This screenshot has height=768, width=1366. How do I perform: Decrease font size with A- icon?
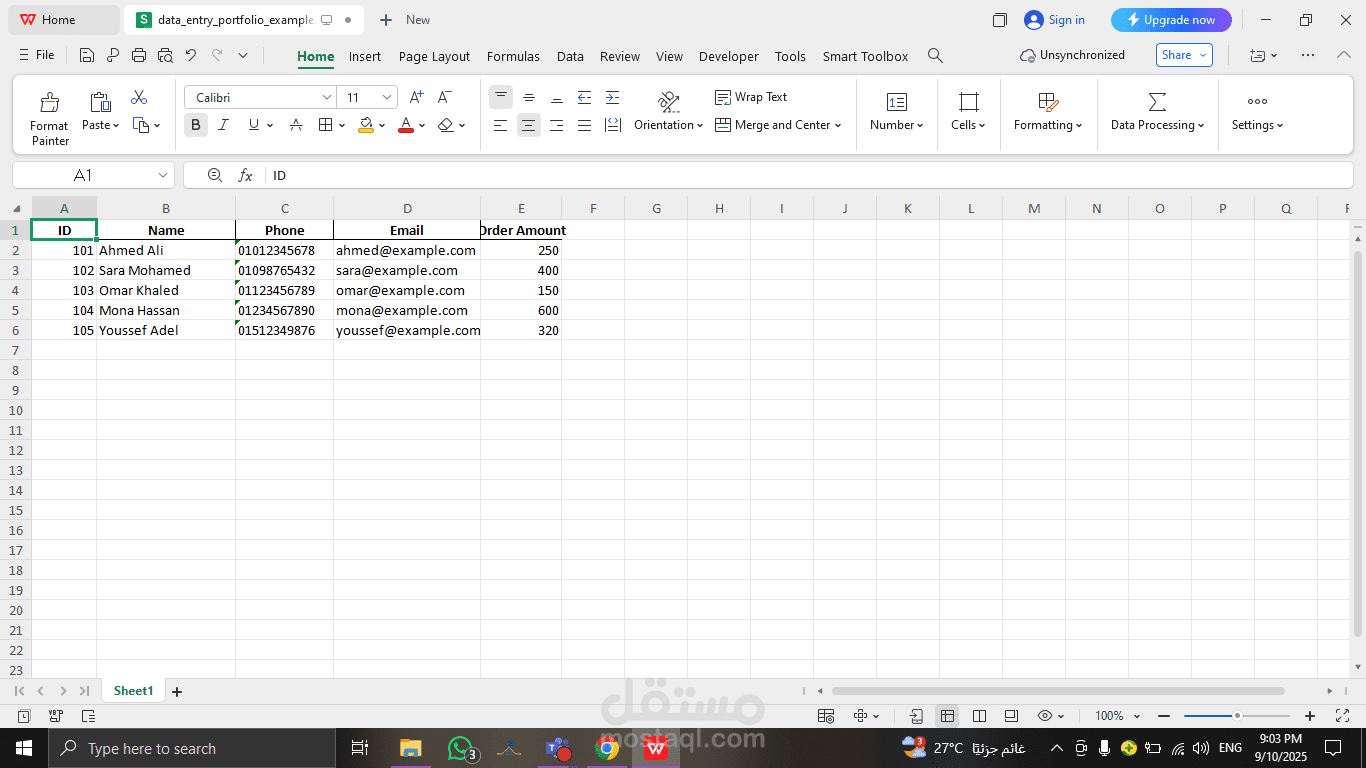coord(445,97)
